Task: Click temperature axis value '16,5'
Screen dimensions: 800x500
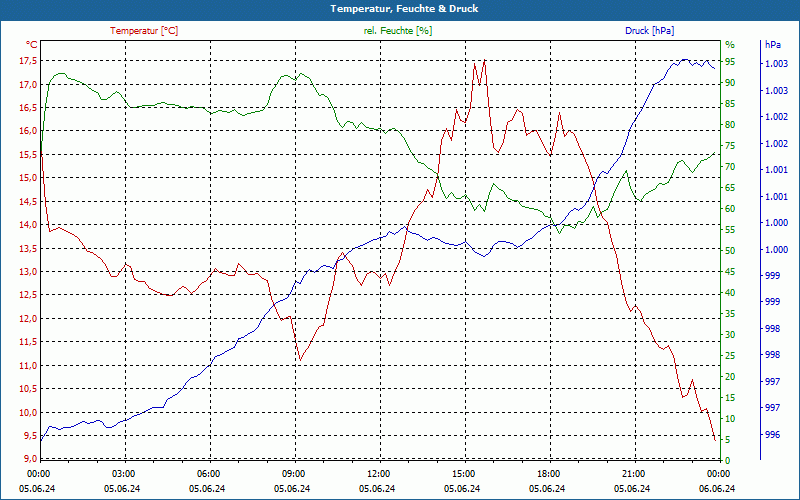Action: (28, 108)
